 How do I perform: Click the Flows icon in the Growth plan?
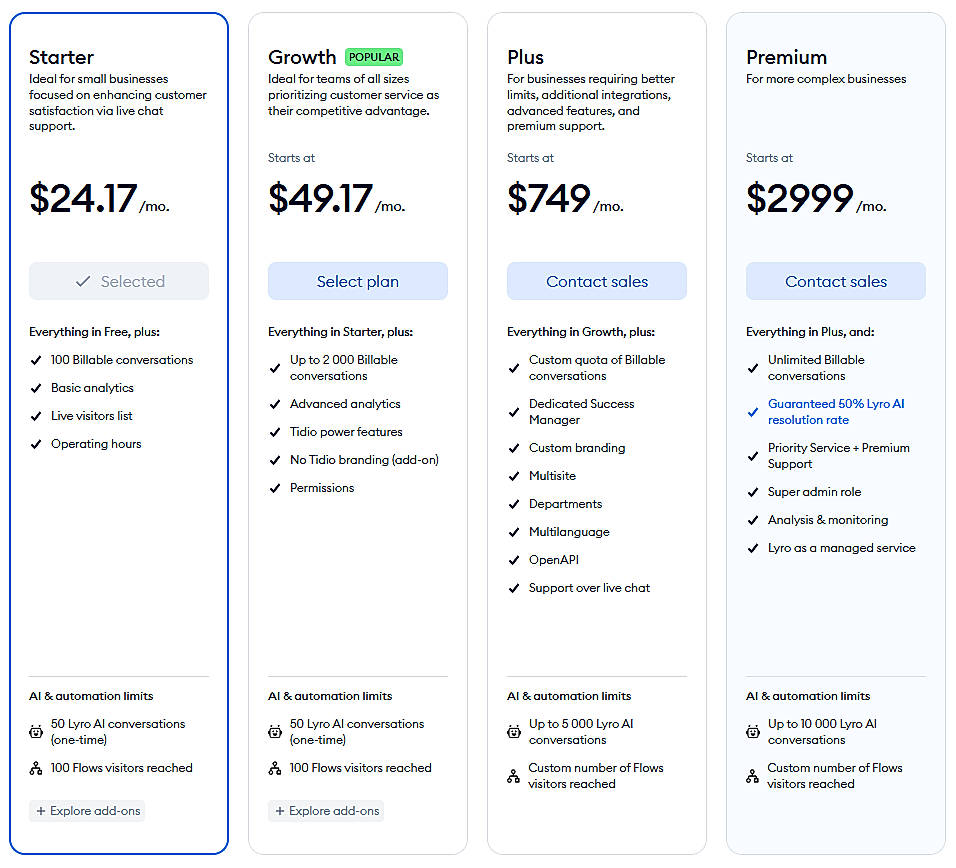pos(275,768)
